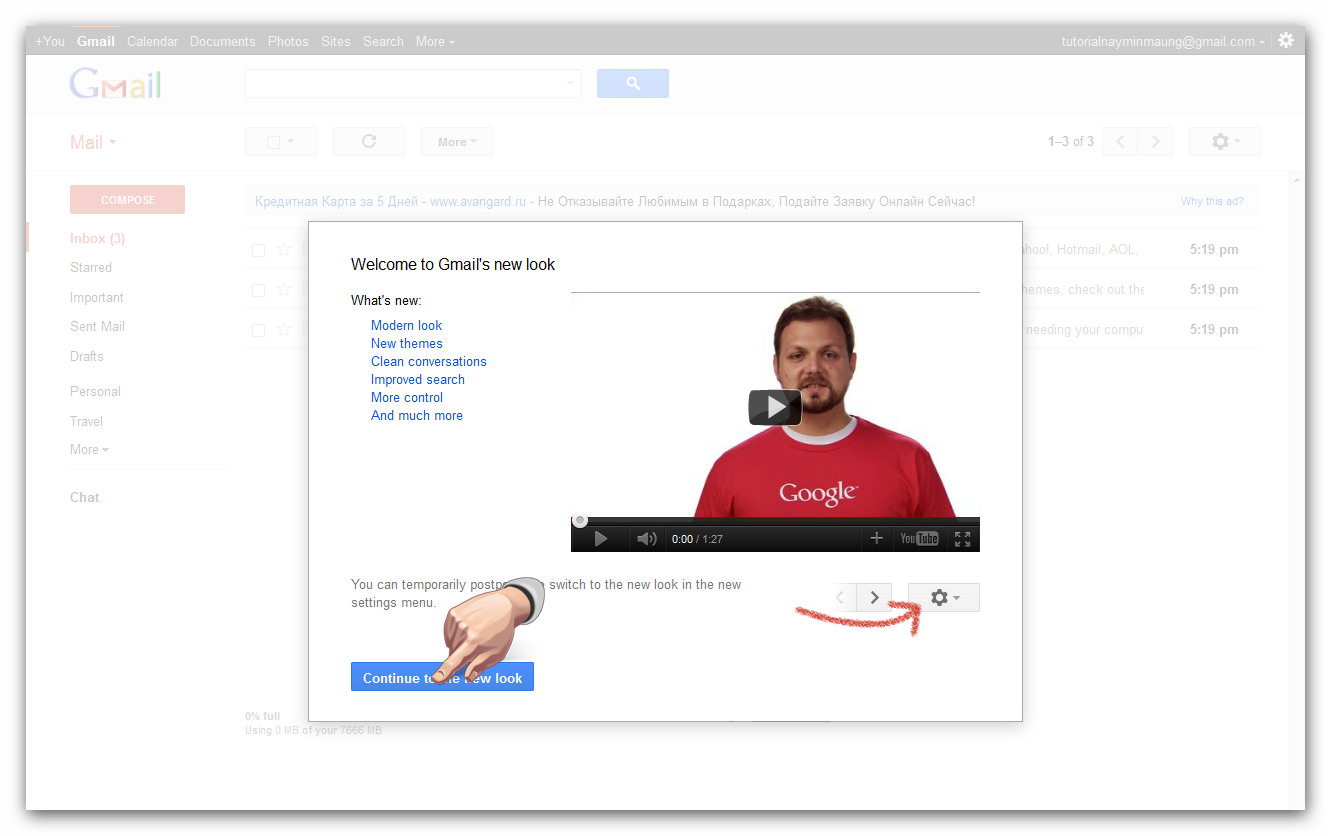Tick the checkbox of the third email row
This screenshot has height=836, width=1331.
[x=258, y=330]
